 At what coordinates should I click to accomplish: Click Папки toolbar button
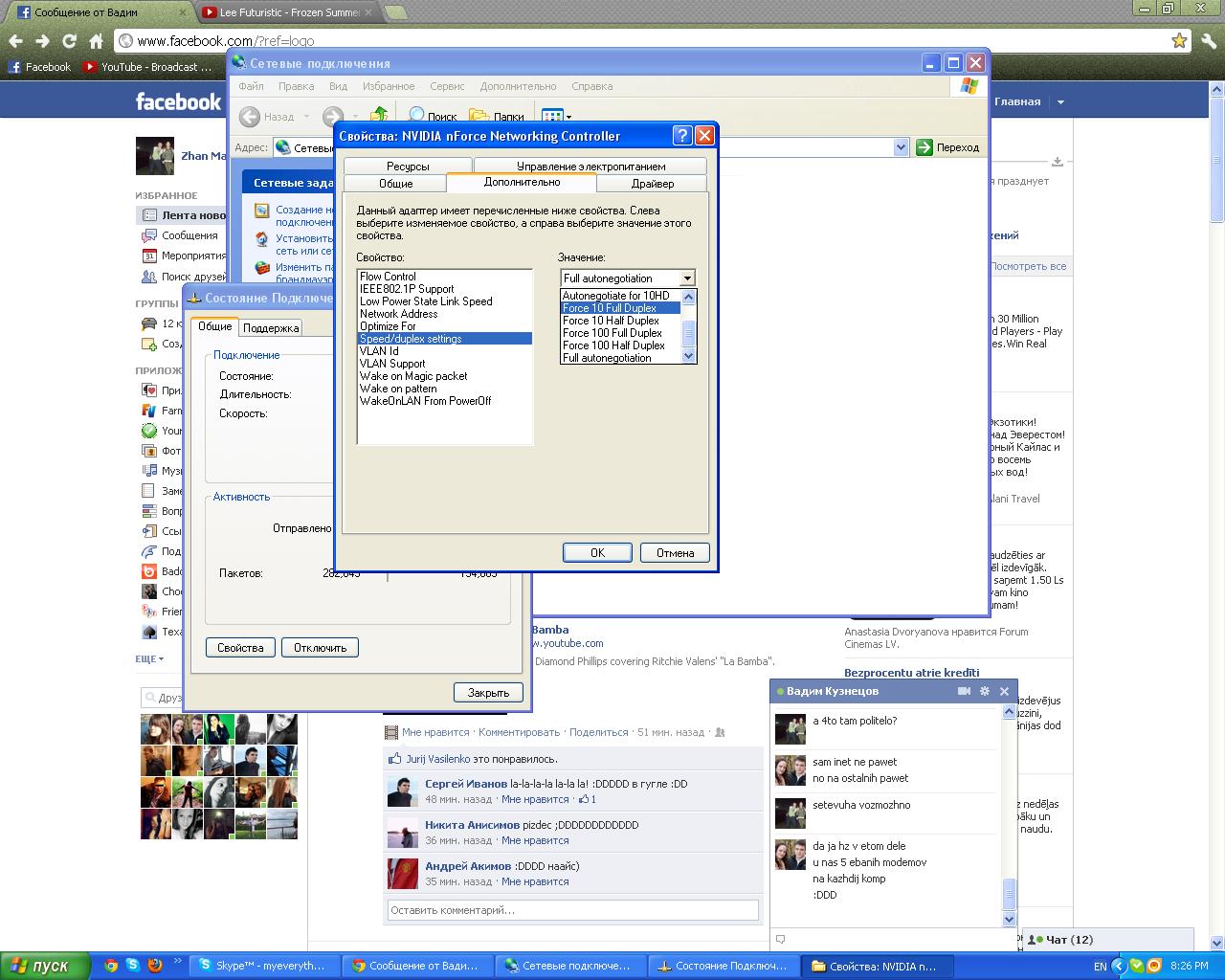(x=497, y=117)
